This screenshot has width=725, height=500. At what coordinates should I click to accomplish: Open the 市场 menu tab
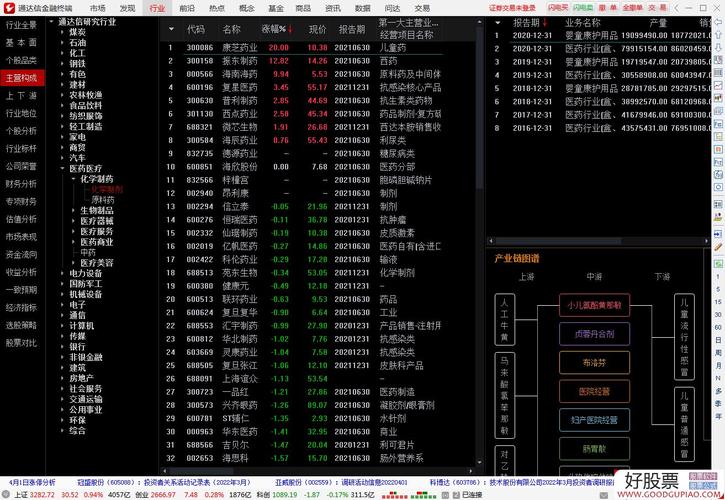pos(98,8)
